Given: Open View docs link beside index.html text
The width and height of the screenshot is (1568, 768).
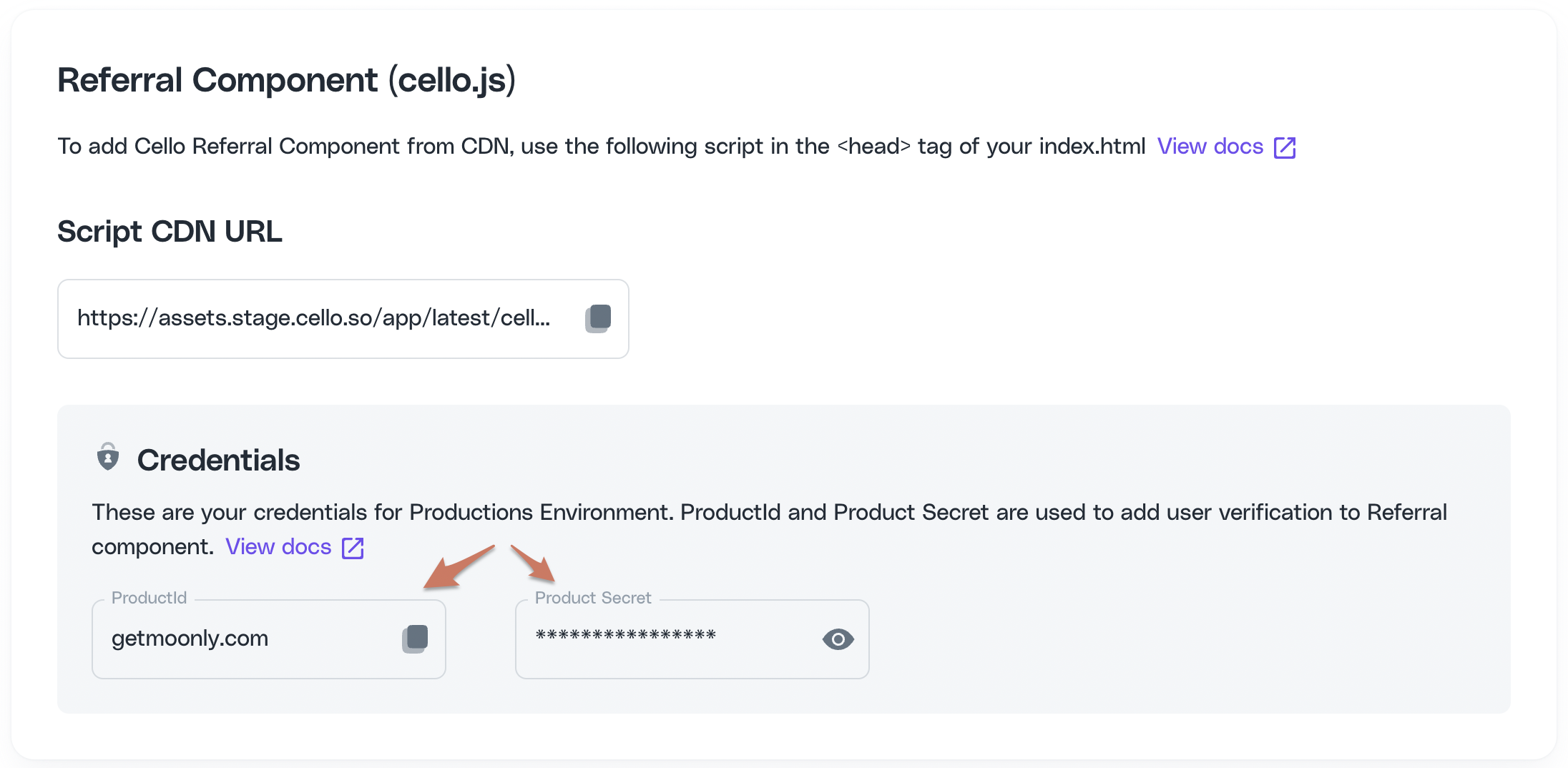Looking at the screenshot, I should point(1210,147).
